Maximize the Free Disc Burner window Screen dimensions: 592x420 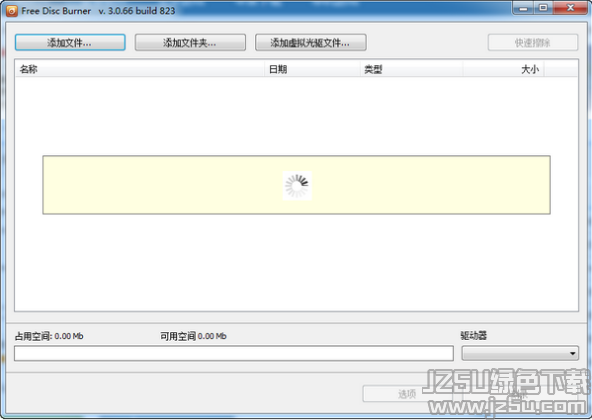tap(543, 8)
